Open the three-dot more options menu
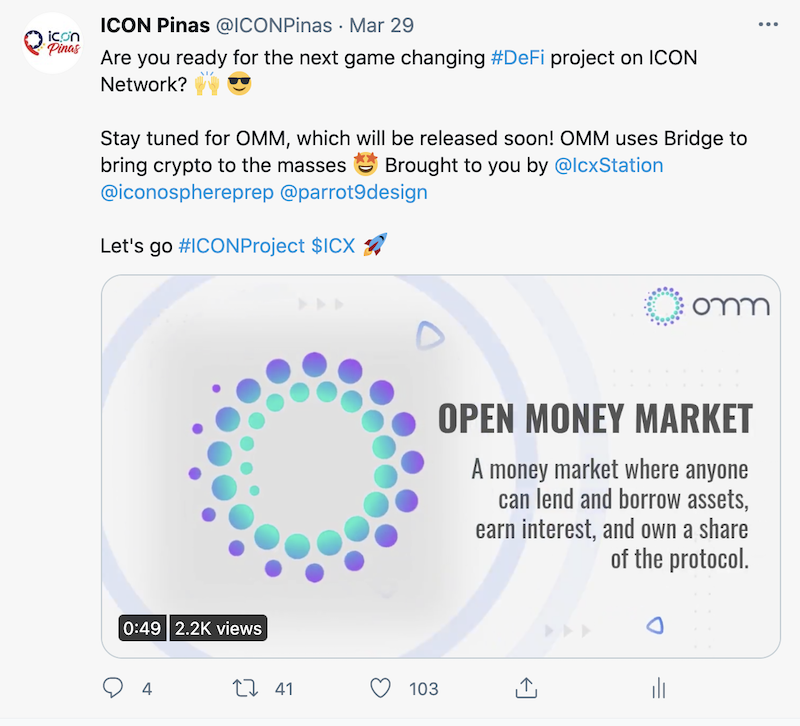 [x=768, y=23]
